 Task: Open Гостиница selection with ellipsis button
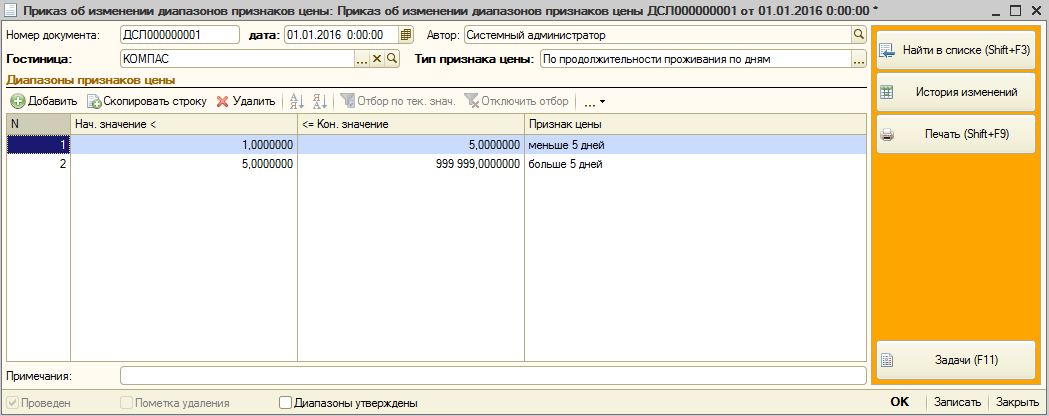[x=362, y=59]
